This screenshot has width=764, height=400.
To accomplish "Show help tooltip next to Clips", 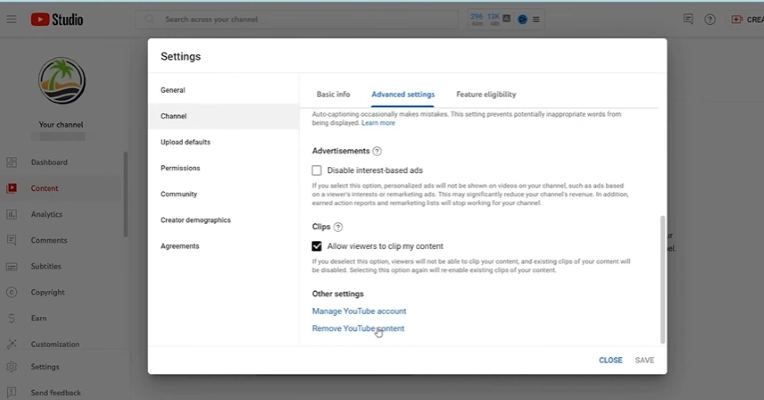I will [x=338, y=227].
